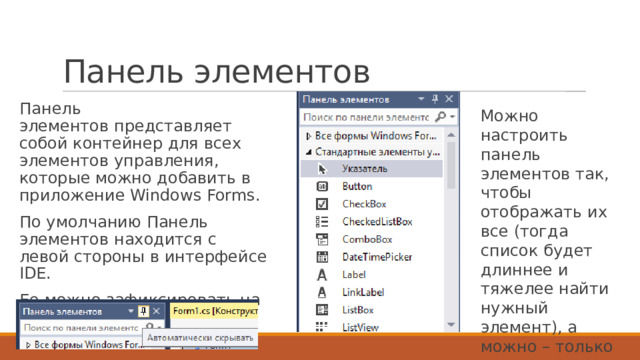This screenshot has height=360, width=640.
Task: Select LinkLabel text in toolbox list
Action: tap(363, 292)
